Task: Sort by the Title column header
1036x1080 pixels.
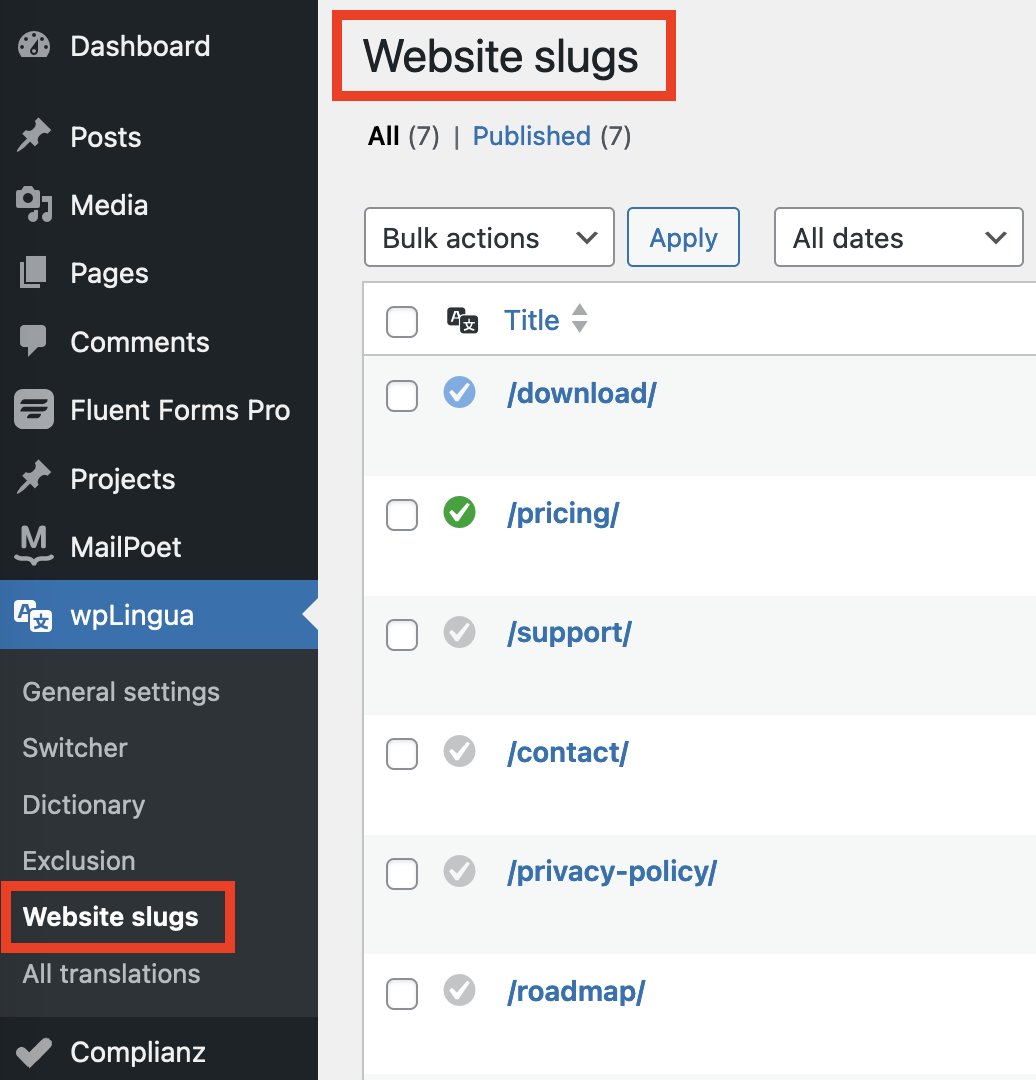Action: [532, 320]
